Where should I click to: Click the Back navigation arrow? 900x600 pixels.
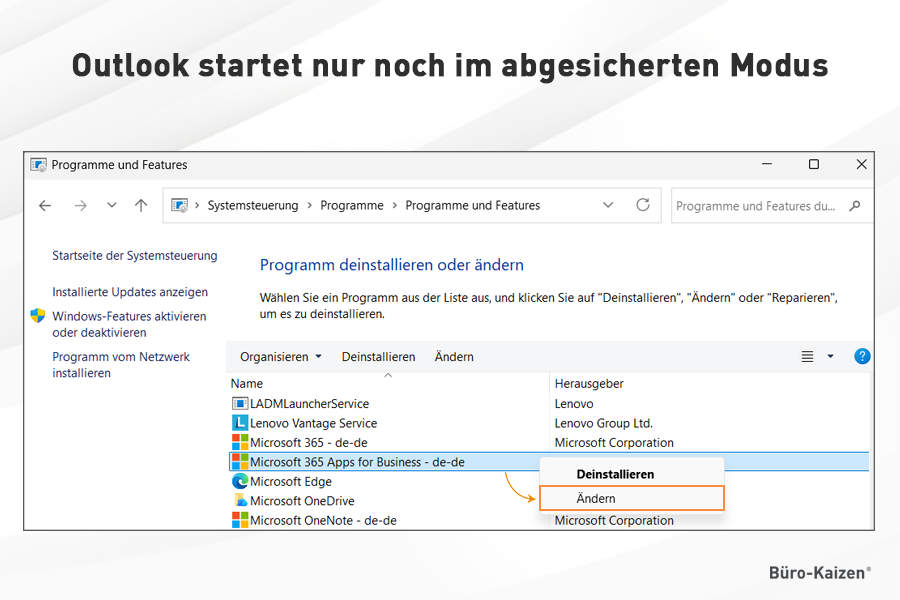pos(45,206)
